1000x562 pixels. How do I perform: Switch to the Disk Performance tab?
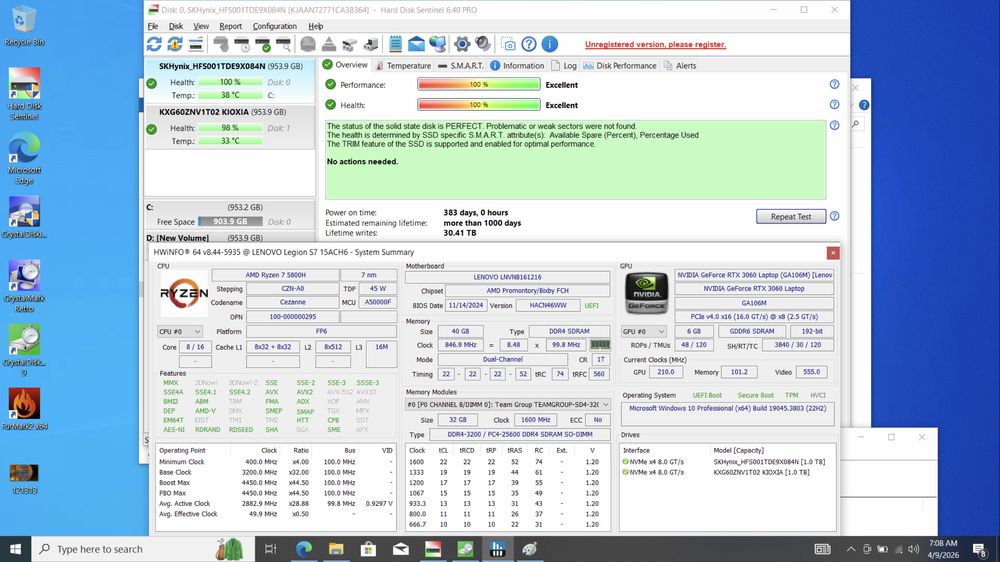(x=620, y=66)
